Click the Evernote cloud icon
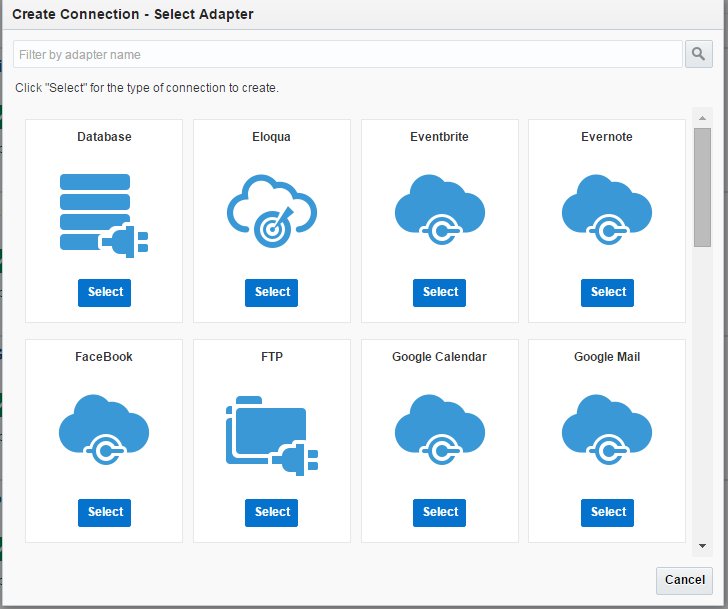728x609 pixels. [x=607, y=210]
